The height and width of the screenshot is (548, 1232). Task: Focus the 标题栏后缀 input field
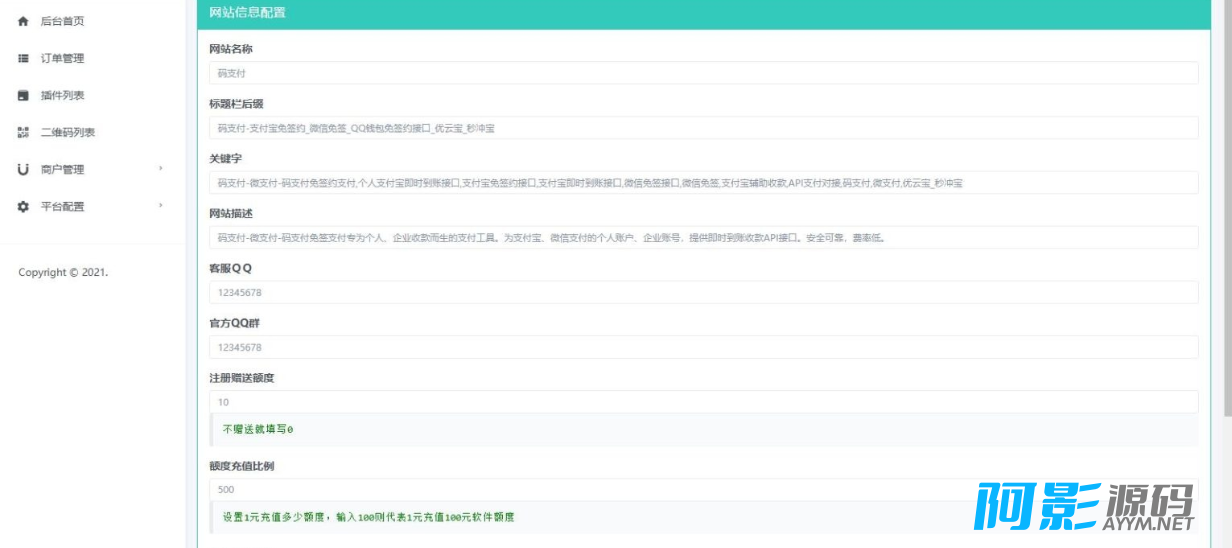click(x=703, y=128)
